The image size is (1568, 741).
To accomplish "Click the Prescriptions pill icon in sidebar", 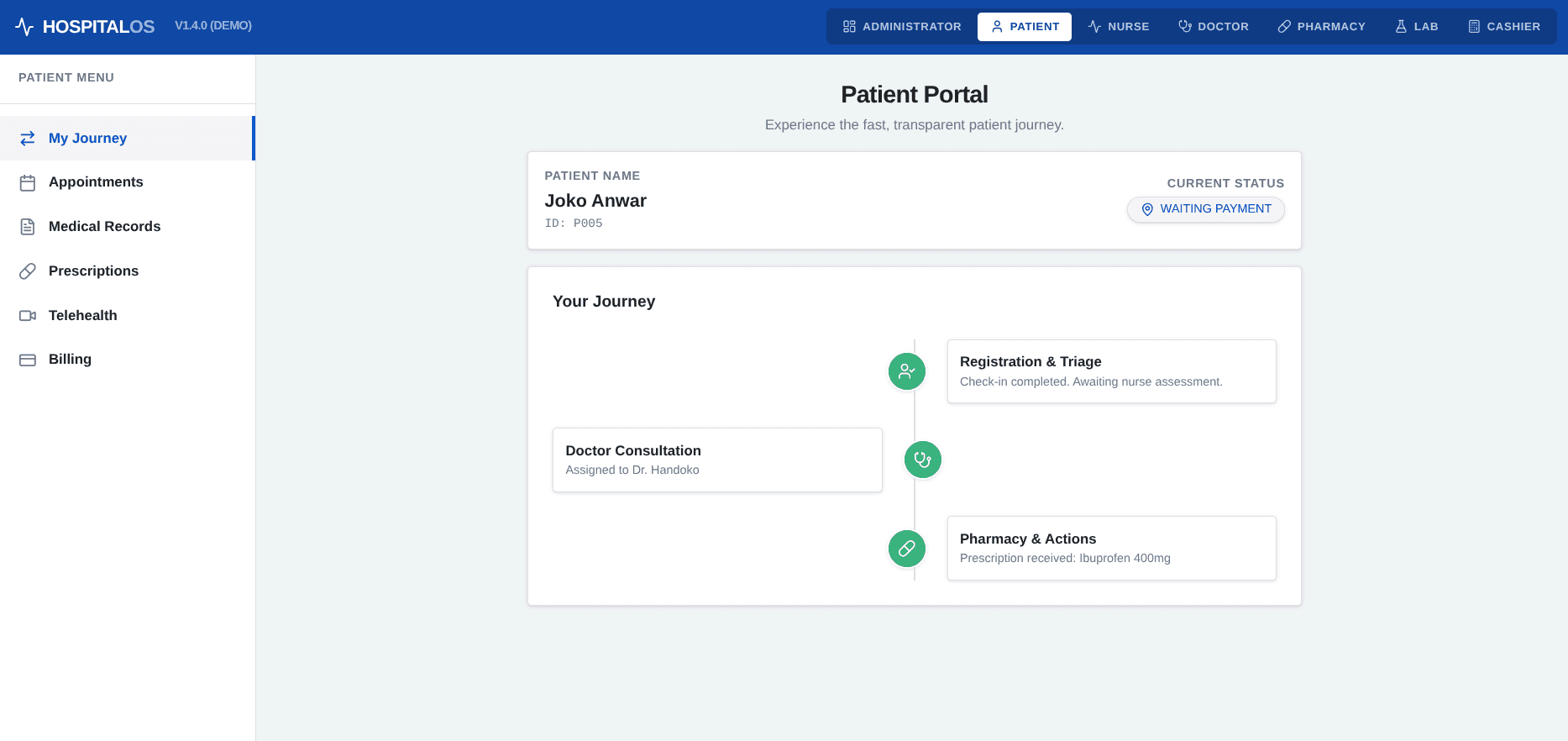I will [x=28, y=271].
